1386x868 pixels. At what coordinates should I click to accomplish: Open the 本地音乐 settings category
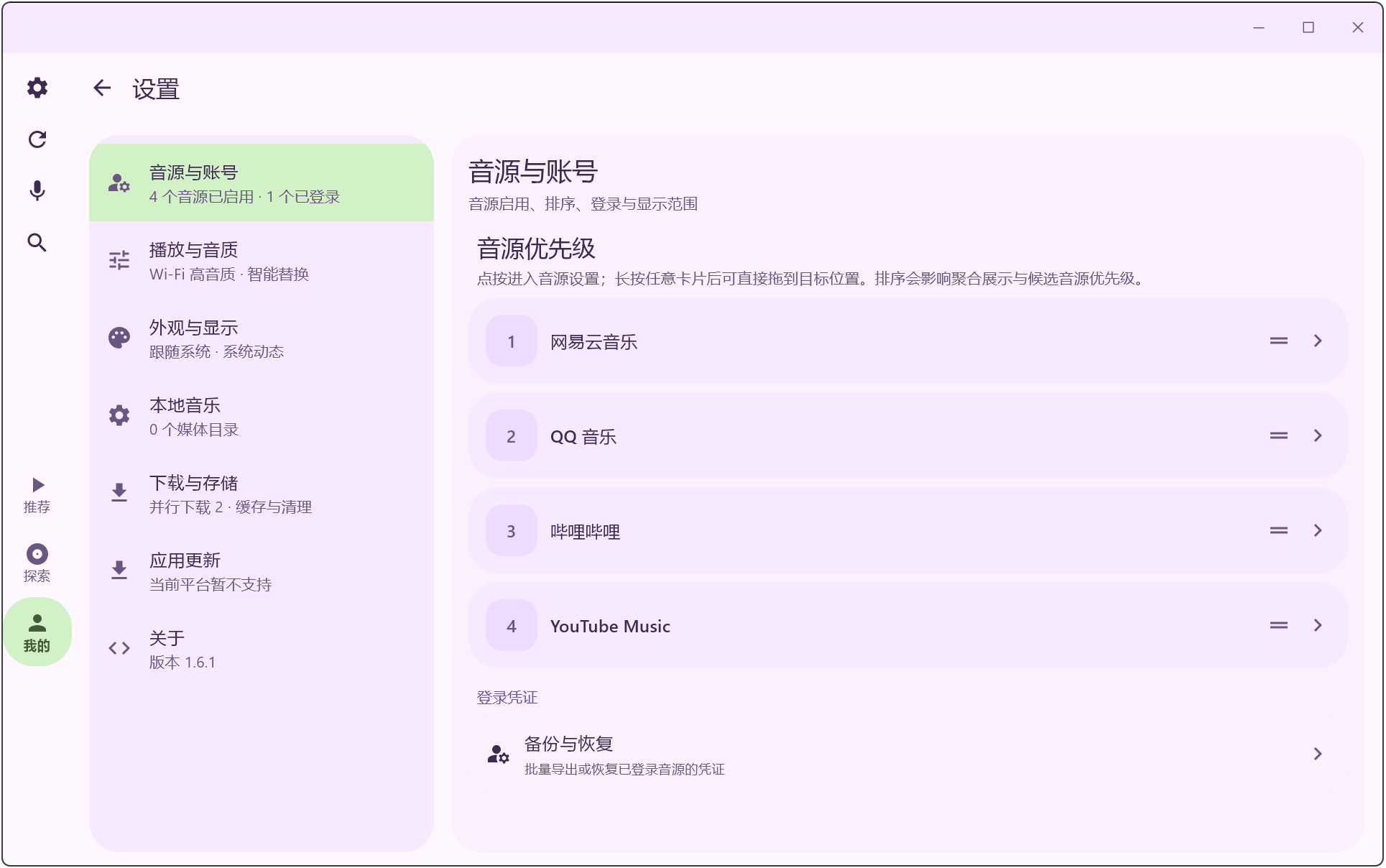262,416
